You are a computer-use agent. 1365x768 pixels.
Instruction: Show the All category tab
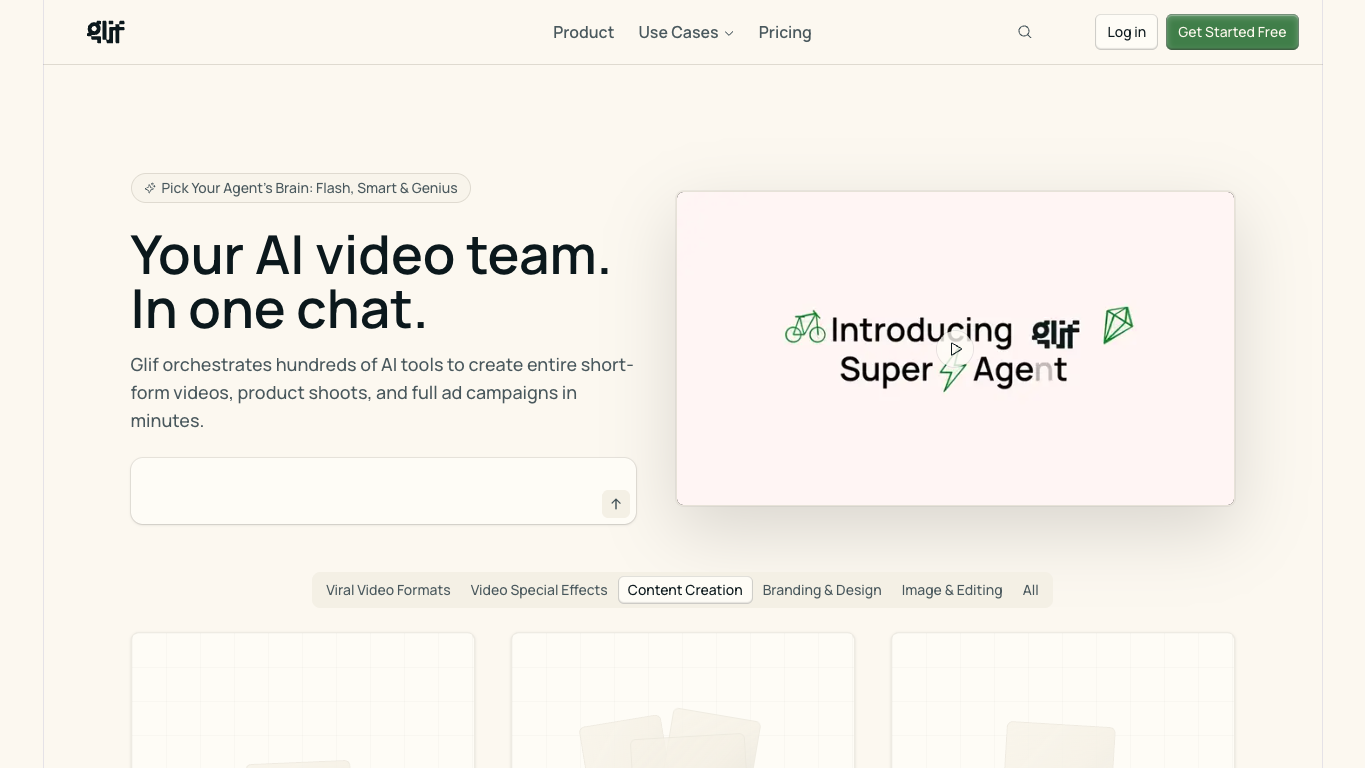[1031, 590]
